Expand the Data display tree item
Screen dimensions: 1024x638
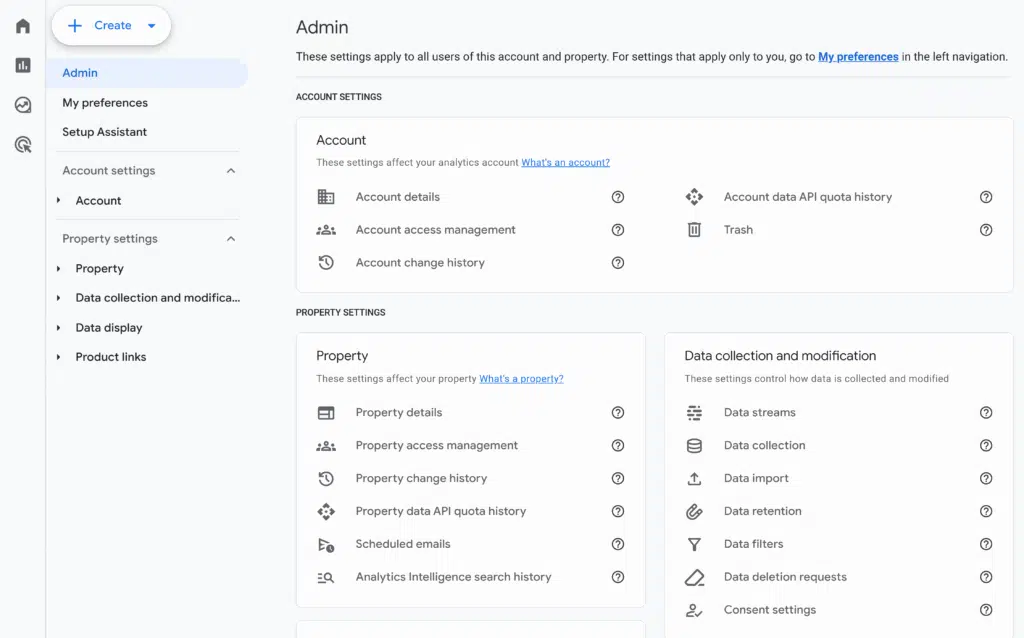tap(59, 328)
